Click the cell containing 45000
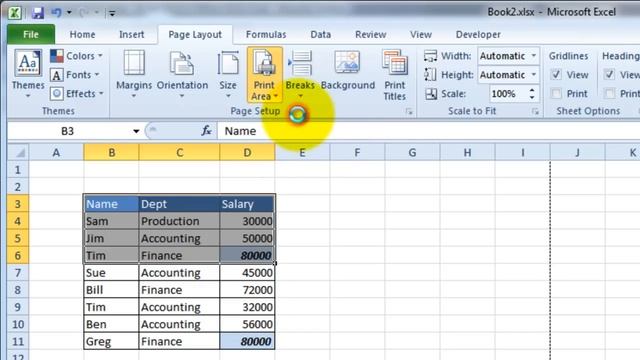Screen dimensions: 640x360 (247, 273)
